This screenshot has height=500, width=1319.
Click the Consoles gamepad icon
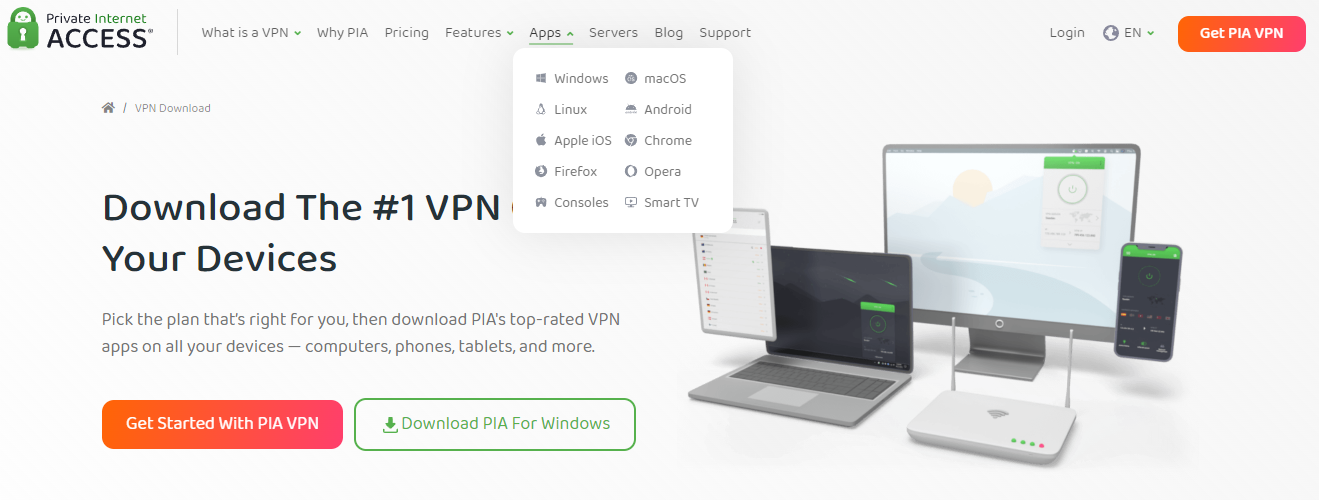coord(541,202)
